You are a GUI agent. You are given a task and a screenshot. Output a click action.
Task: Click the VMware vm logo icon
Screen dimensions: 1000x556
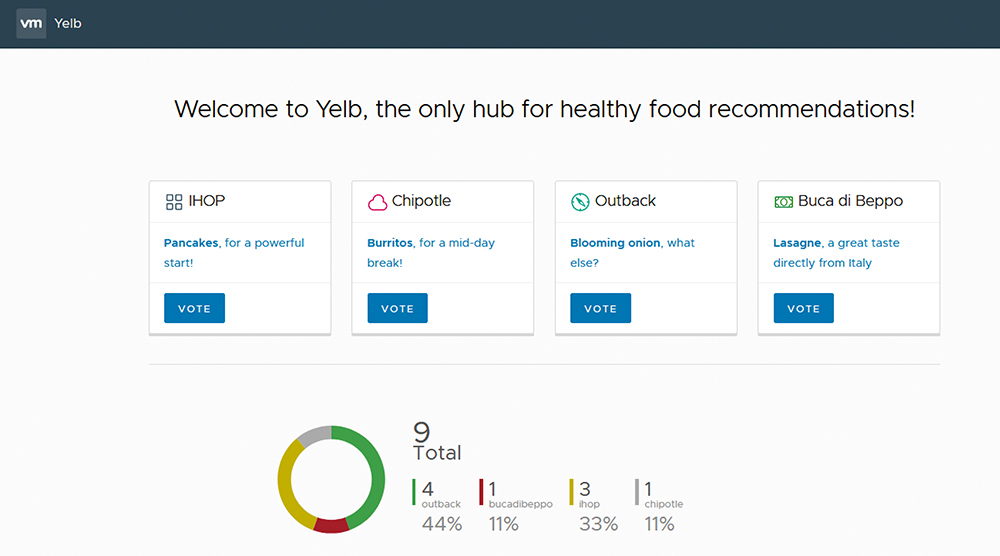pyautogui.click(x=31, y=24)
